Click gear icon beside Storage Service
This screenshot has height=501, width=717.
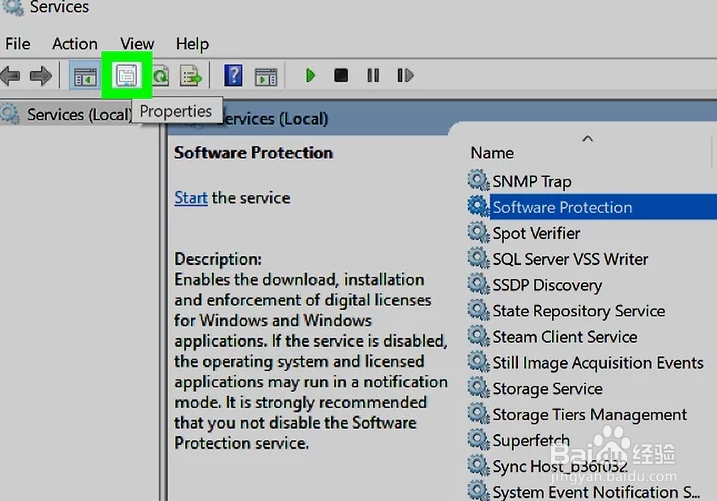(479, 387)
